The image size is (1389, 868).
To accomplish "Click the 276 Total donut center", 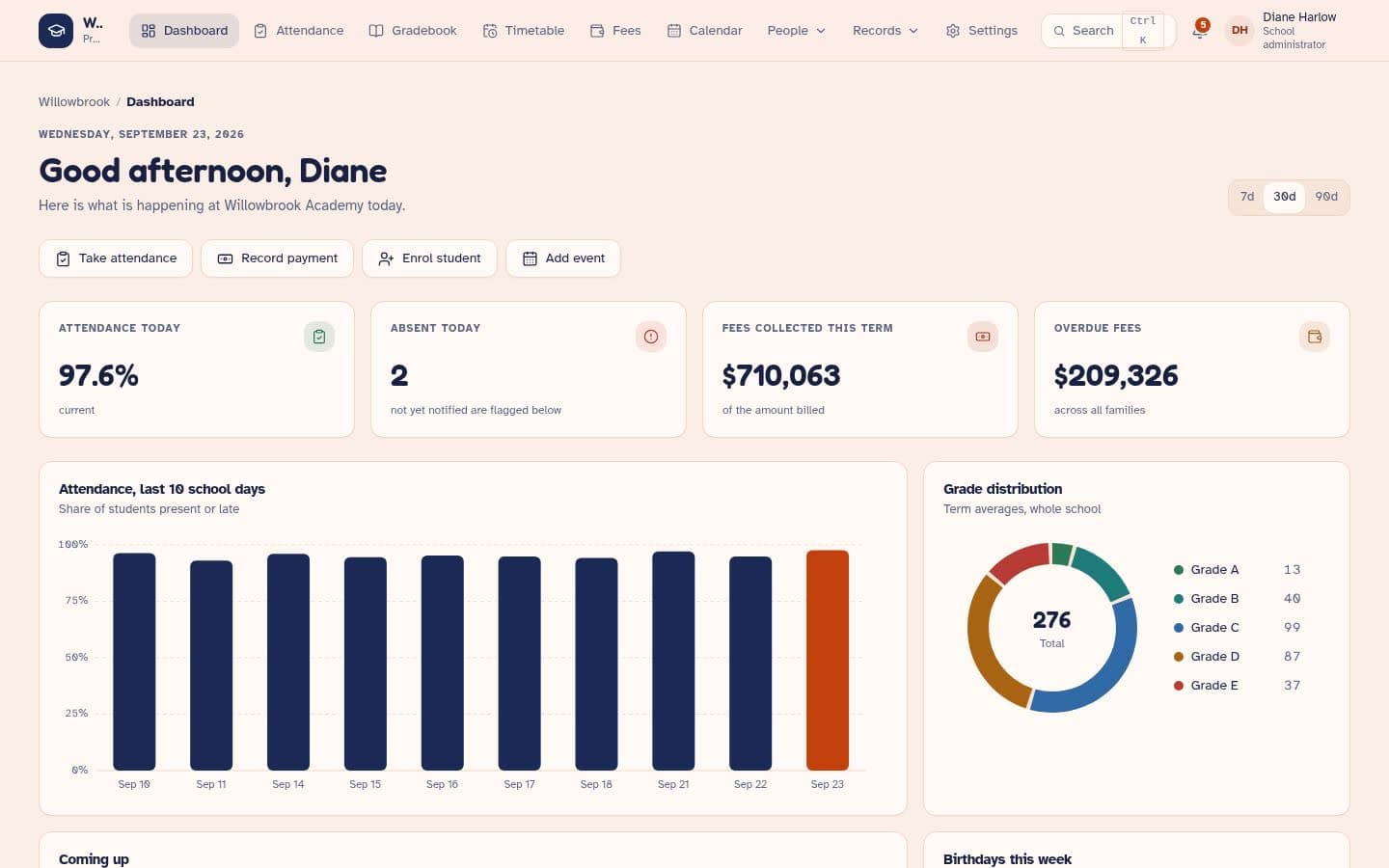I will click(x=1051, y=628).
